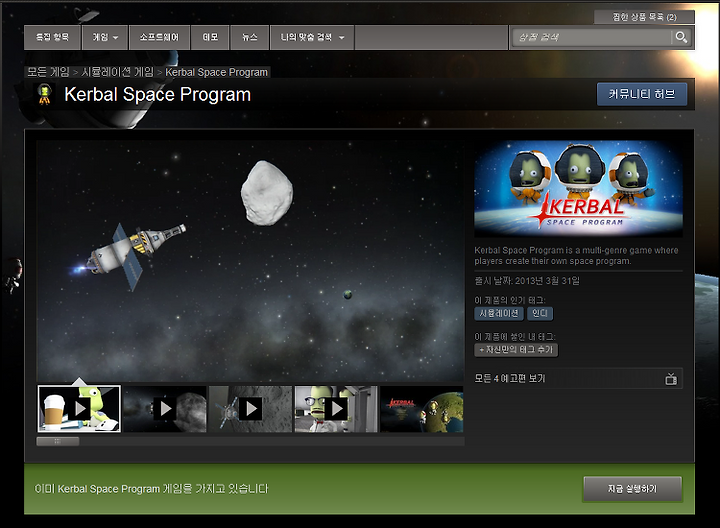Go to 모든 게임 breadcrumb link

click(x=48, y=72)
